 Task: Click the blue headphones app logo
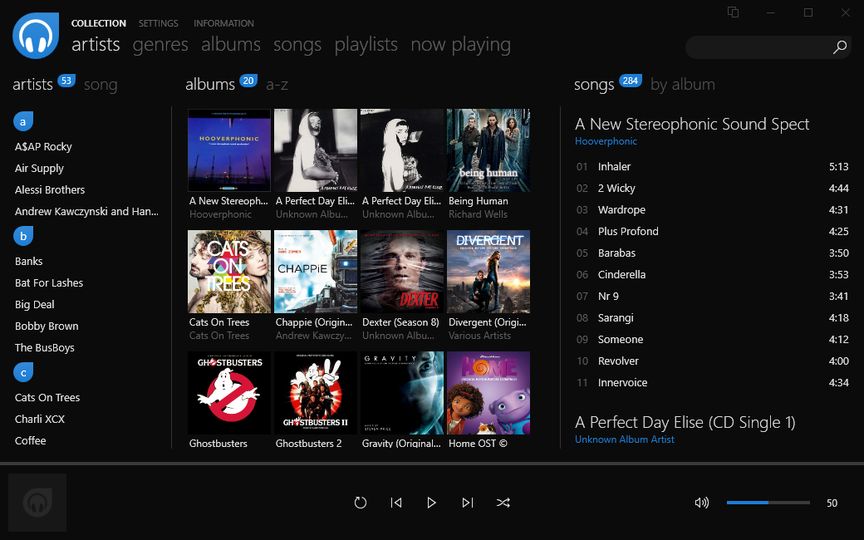(x=36, y=35)
